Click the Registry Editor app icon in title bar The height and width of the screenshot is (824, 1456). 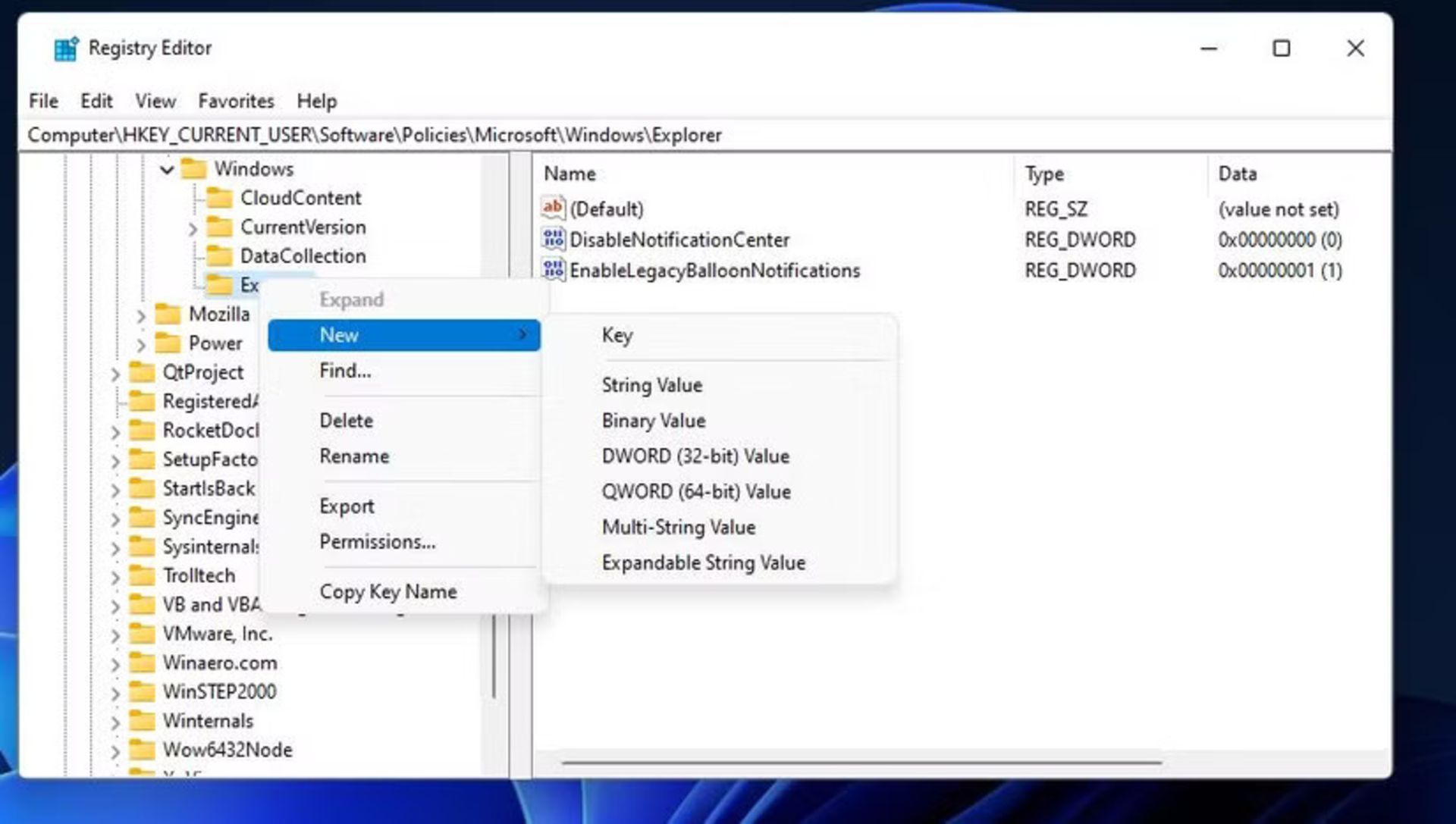click(66, 49)
